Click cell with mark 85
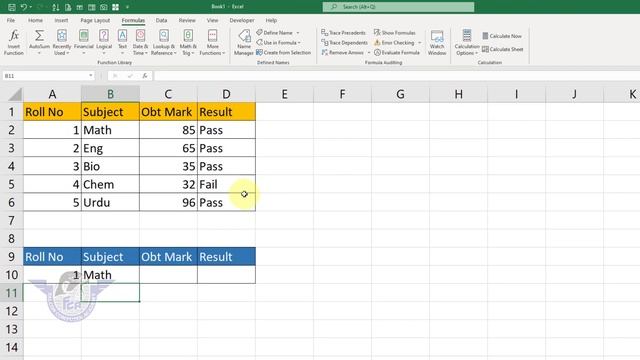 168,130
